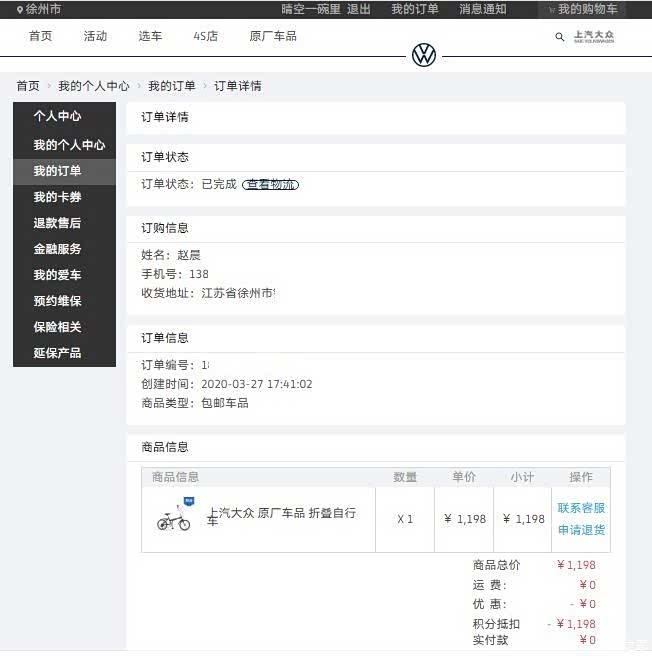Open 金融服务 in sidebar
Viewport: 652px width, 656px height.
pyautogui.click(x=64, y=249)
